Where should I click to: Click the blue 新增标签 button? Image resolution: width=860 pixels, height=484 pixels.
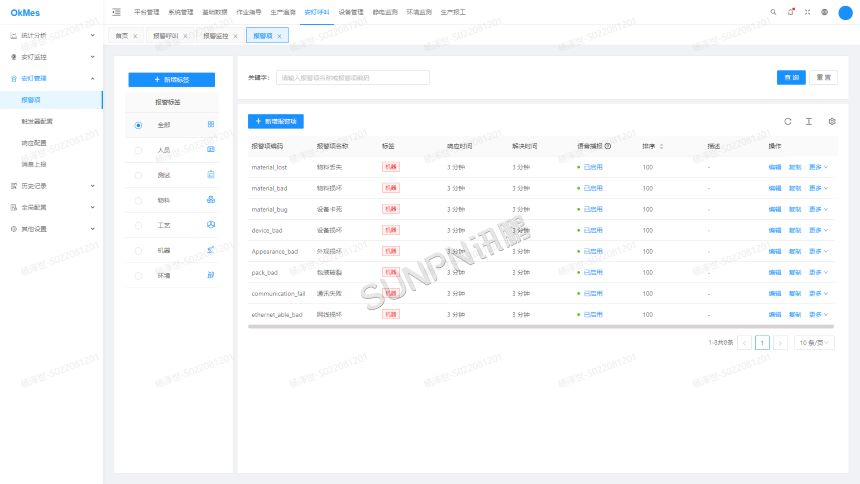click(172, 79)
